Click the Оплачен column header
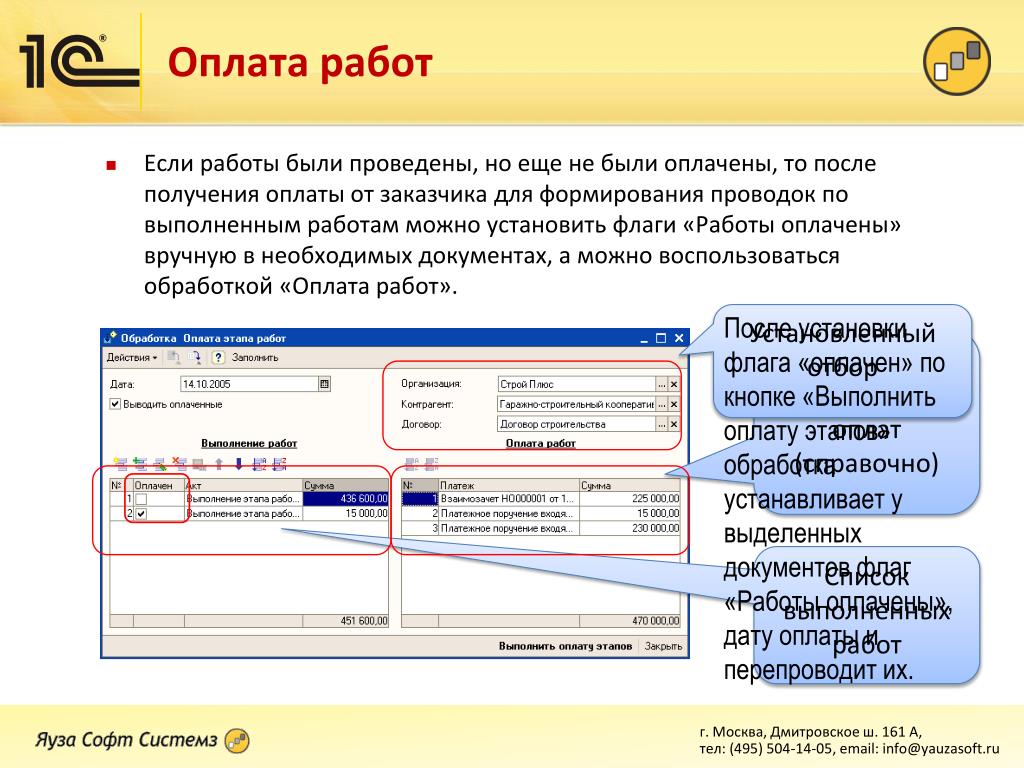This screenshot has height=768, width=1024. [x=159, y=485]
